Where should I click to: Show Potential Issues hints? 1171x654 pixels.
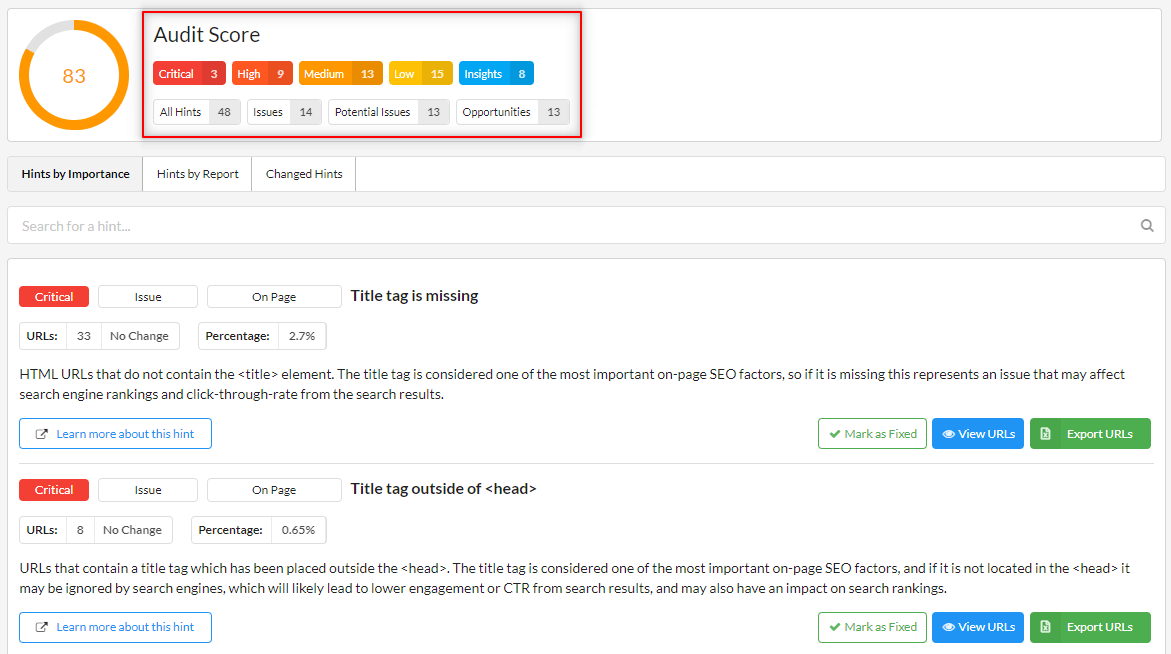pos(388,112)
